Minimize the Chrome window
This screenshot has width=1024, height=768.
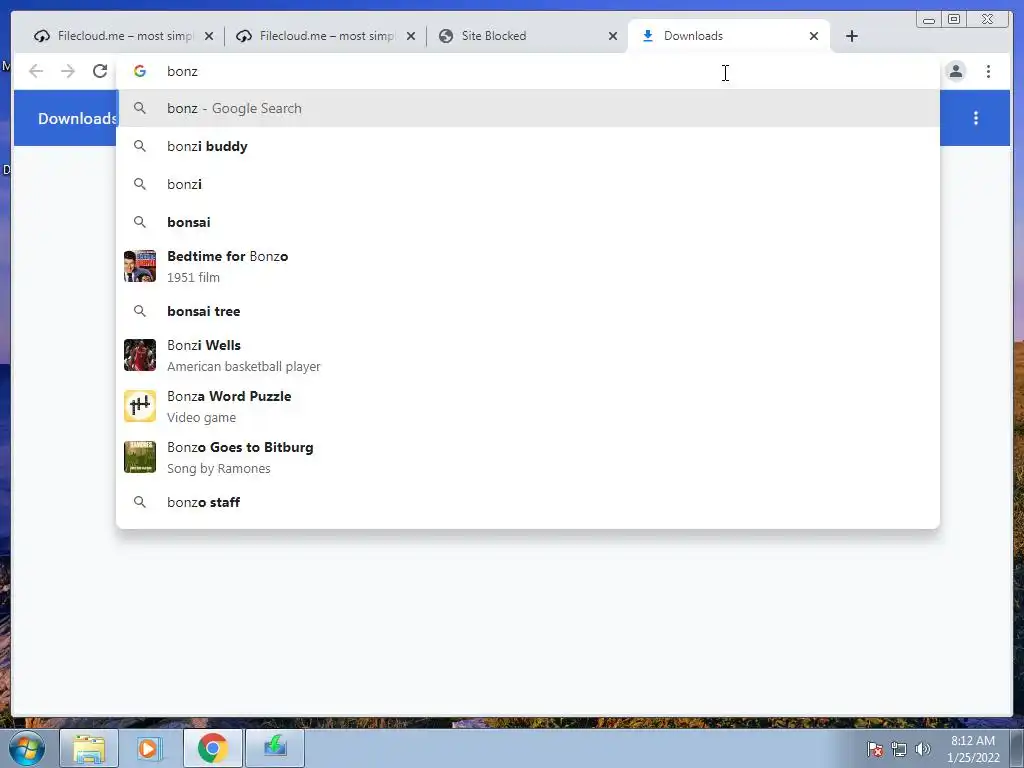point(929,20)
